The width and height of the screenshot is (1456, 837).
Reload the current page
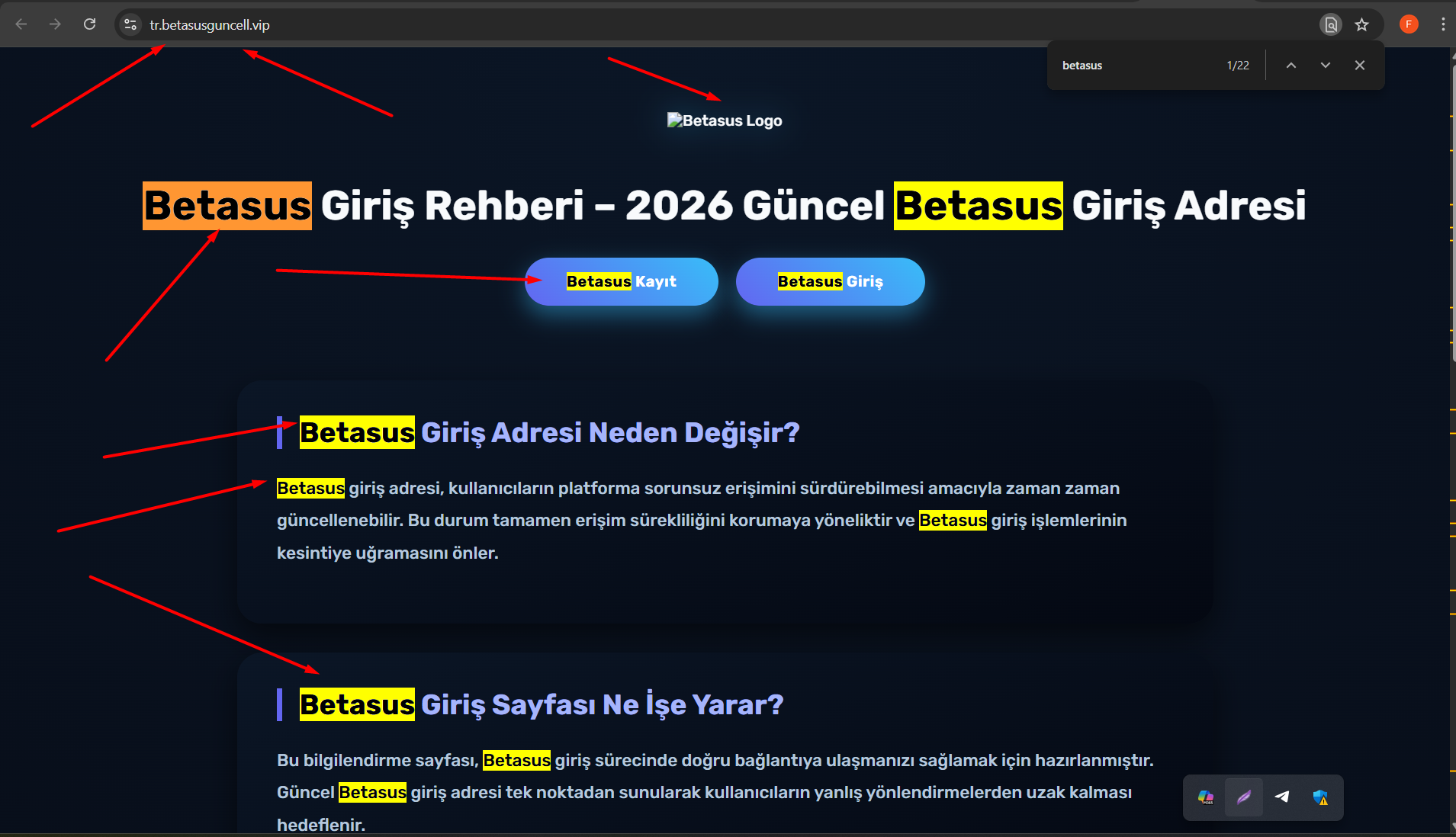[89, 24]
